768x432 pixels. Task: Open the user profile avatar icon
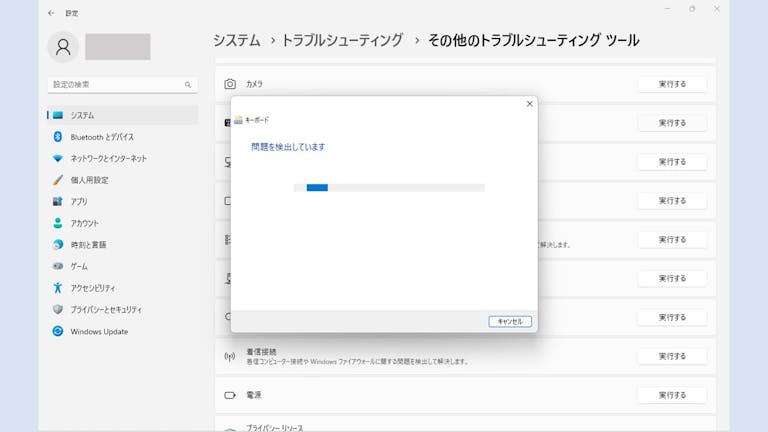click(63, 47)
